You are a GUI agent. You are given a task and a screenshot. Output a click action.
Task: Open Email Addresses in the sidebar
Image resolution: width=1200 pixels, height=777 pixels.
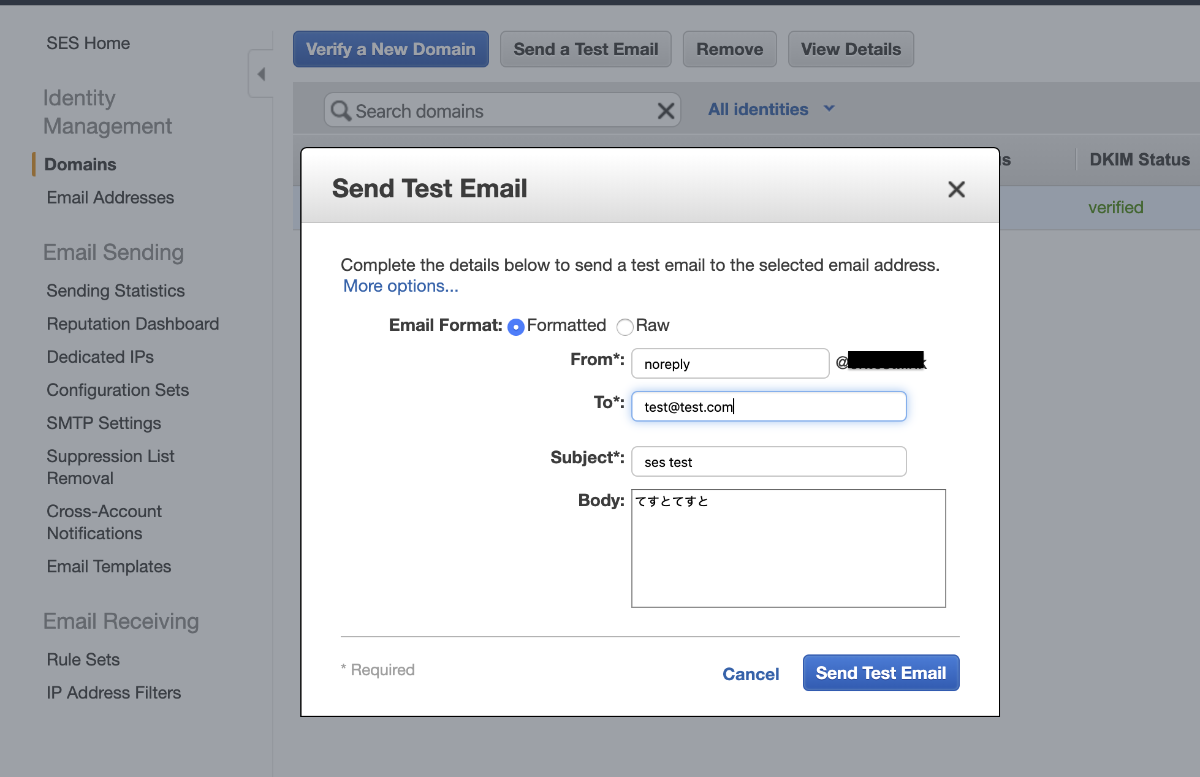pyautogui.click(x=110, y=197)
